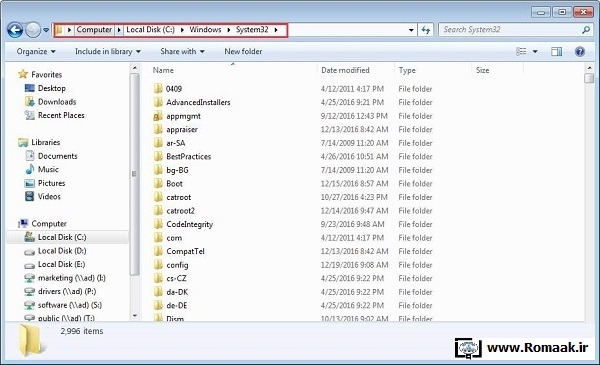Viewport: 600px width, 365px height.
Task: Select Libraries in the navigation pane
Action: [x=46, y=142]
